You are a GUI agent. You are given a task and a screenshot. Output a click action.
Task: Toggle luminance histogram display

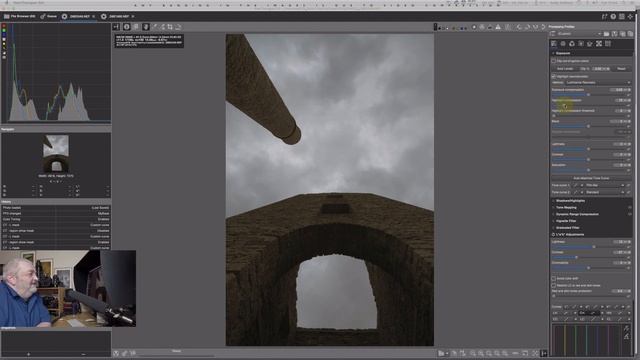coord(4,40)
